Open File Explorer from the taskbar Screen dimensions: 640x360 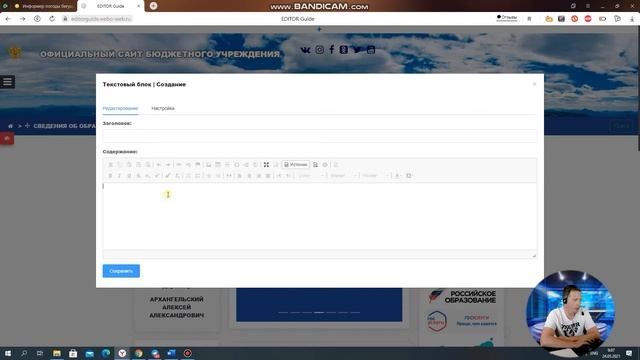pyautogui.click(x=57, y=353)
